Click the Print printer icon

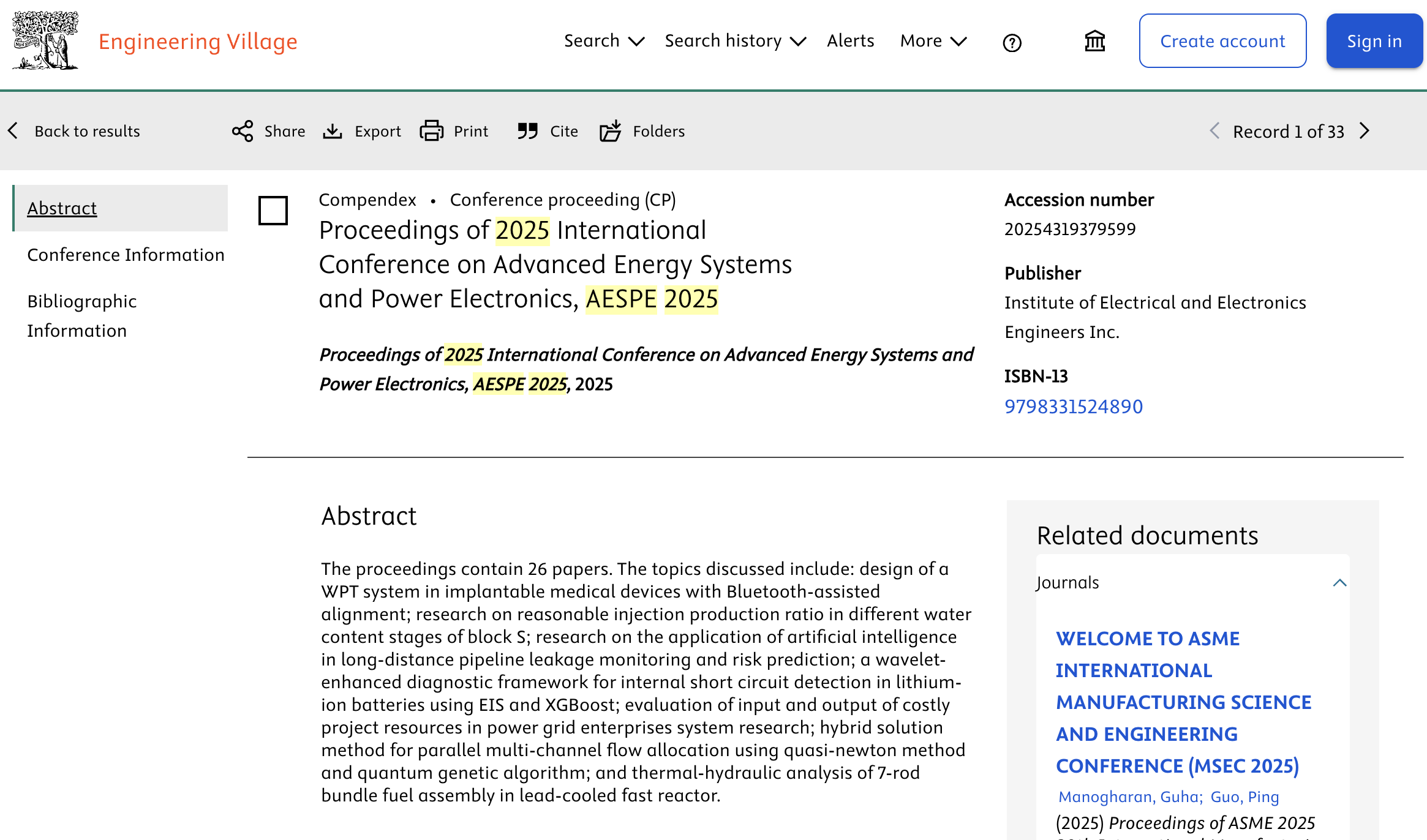click(432, 131)
